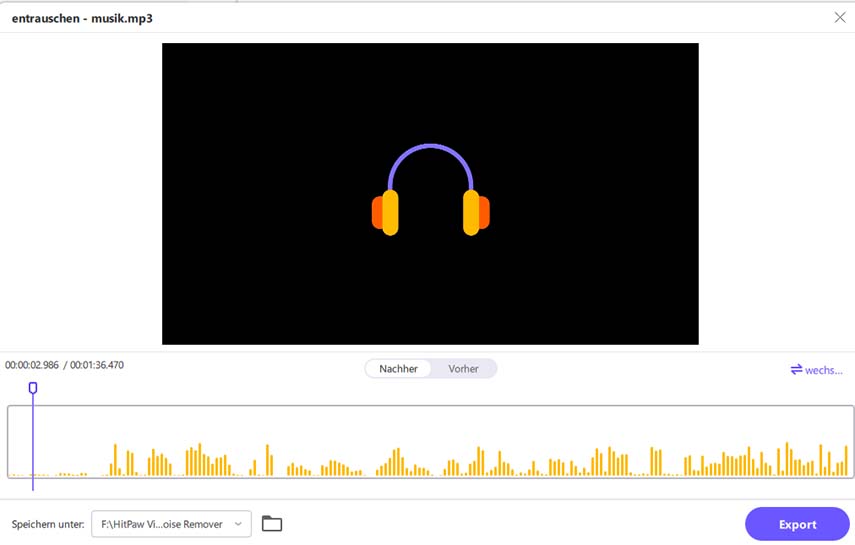Click the Export button
The width and height of the screenshot is (855, 545).
click(x=797, y=524)
